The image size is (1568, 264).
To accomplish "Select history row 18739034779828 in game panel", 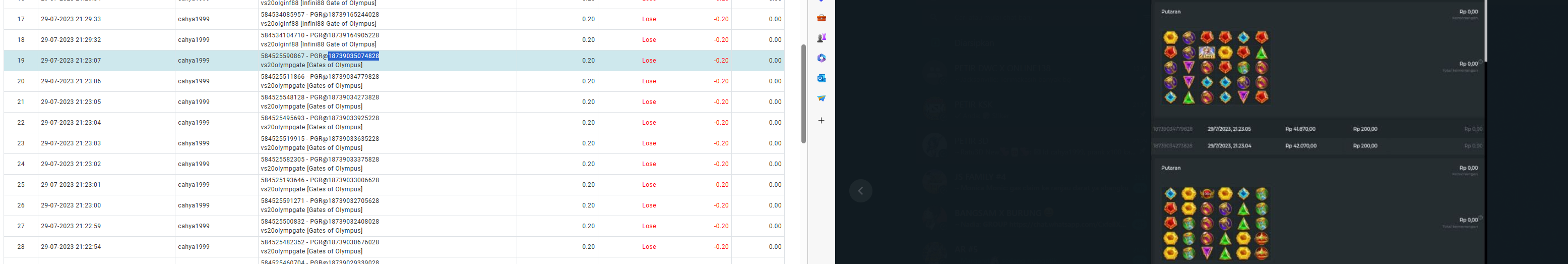I will point(1318,129).
